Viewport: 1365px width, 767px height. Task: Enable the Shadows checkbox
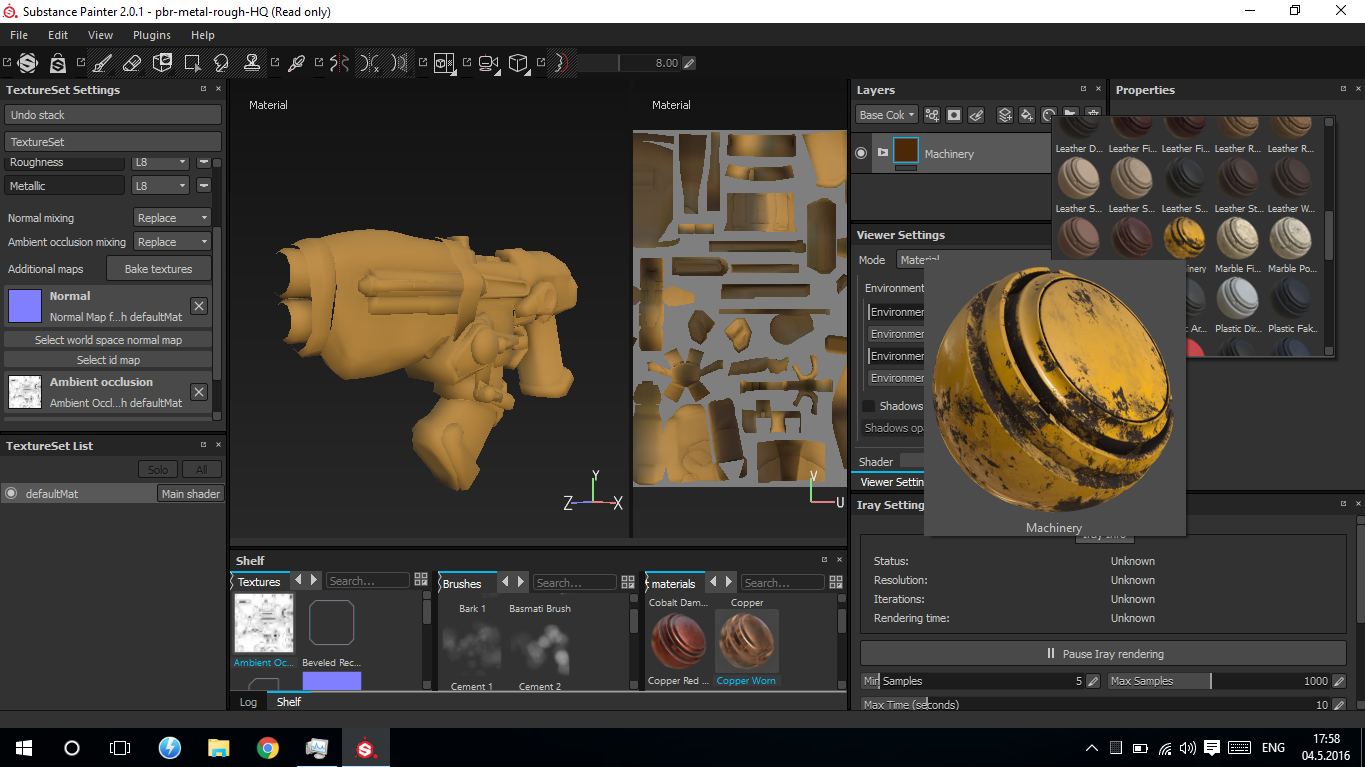click(868, 406)
